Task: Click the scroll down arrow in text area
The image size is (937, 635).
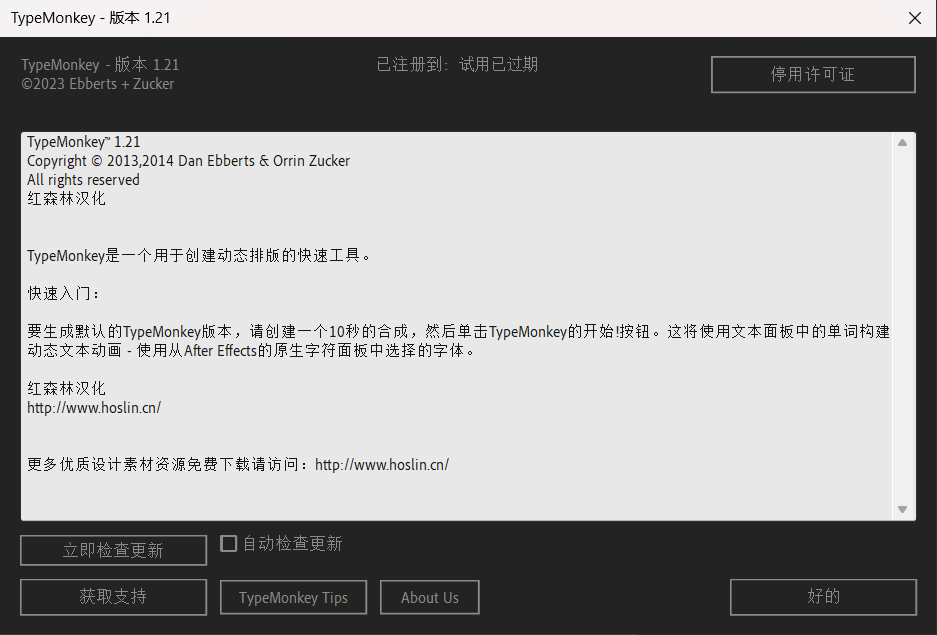Action: [902, 510]
